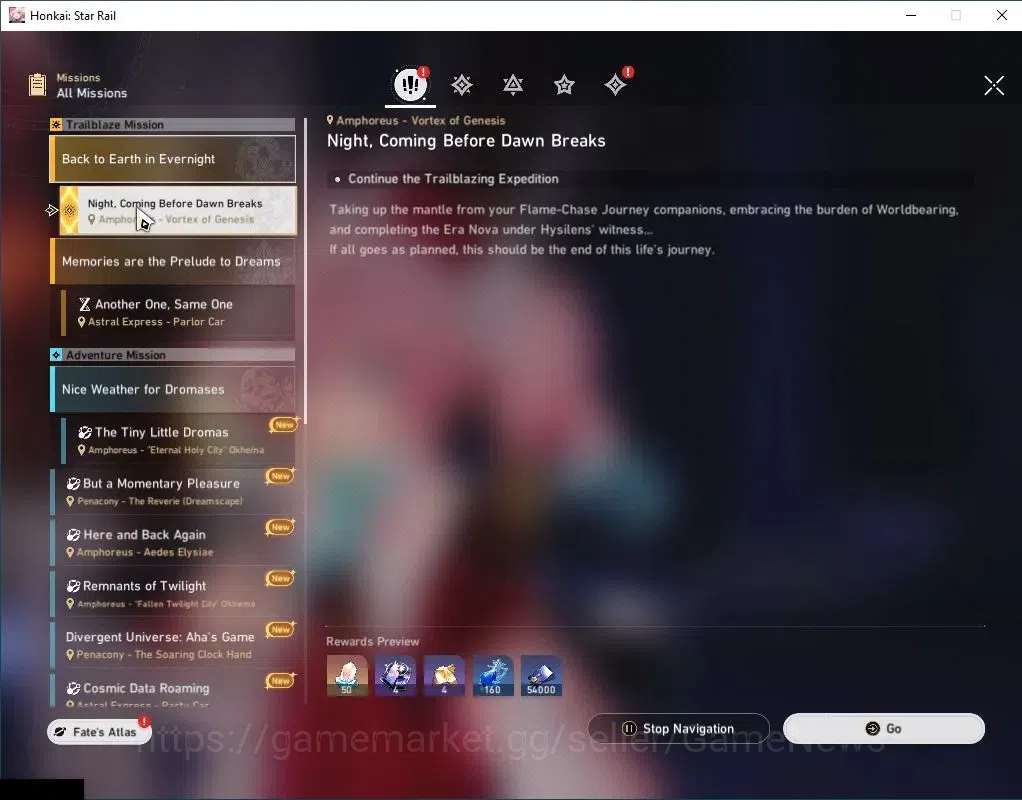Click the golden reward item with quantity 4

[x=444, y=676]
